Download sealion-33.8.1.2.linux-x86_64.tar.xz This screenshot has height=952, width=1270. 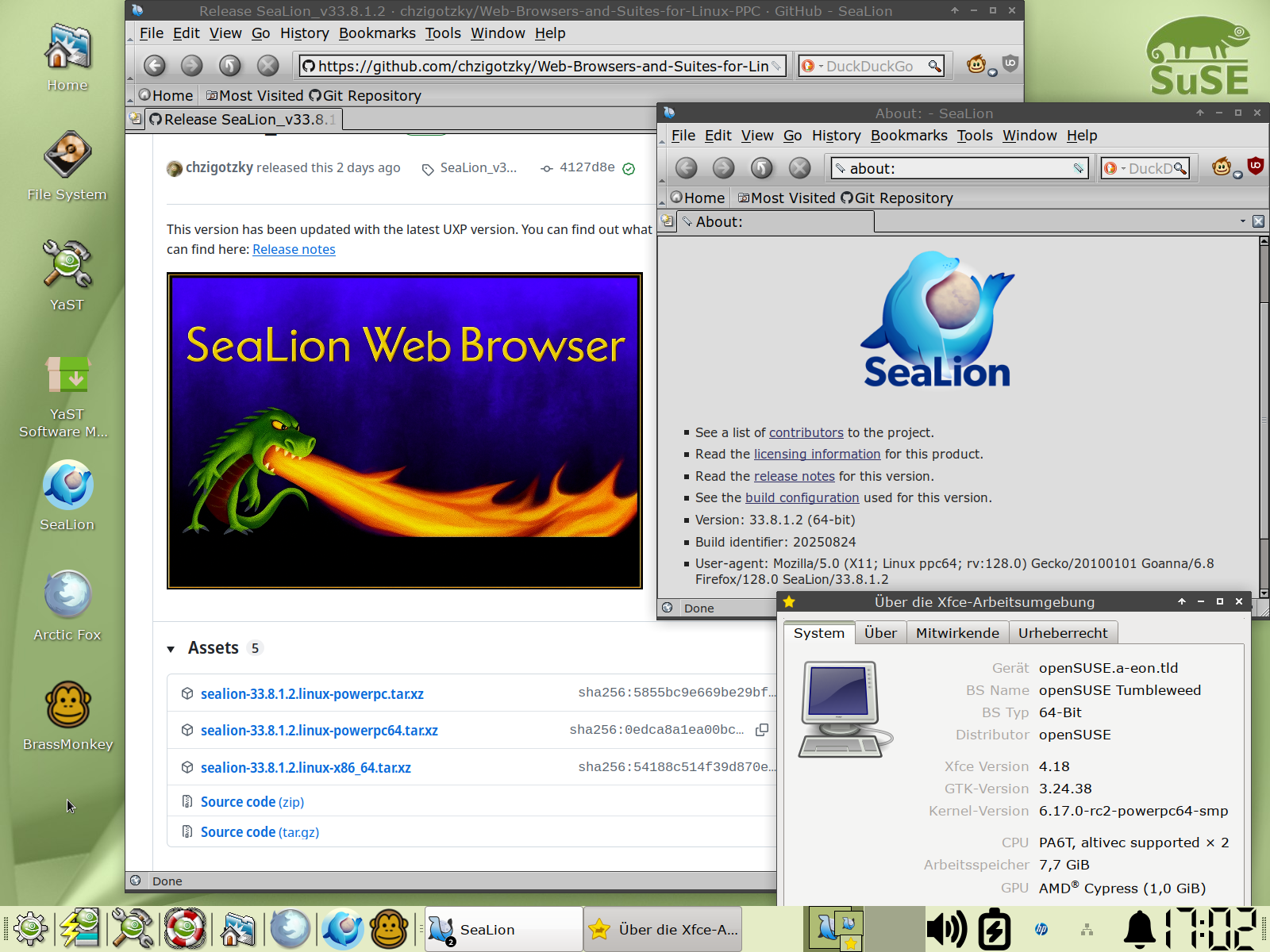pyautogui.click(x=306, y=768)
